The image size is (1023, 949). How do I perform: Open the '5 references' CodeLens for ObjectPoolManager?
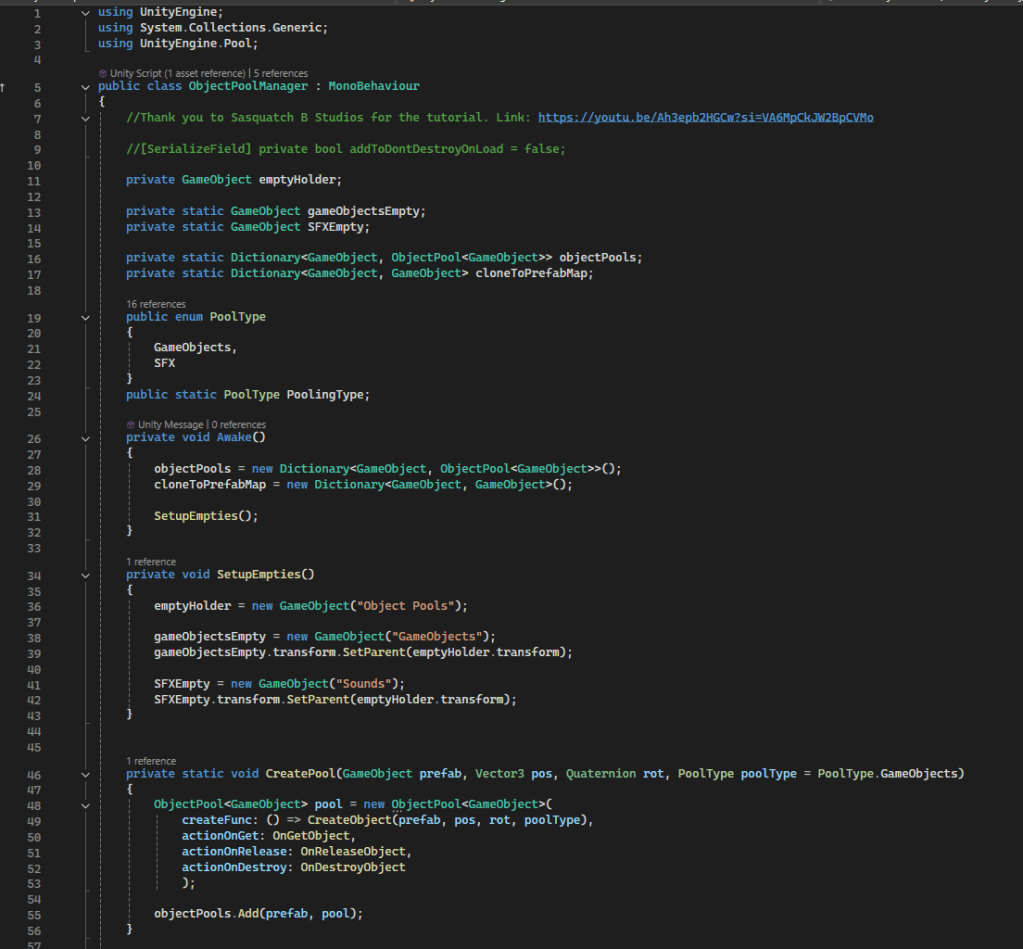[281, 74]
